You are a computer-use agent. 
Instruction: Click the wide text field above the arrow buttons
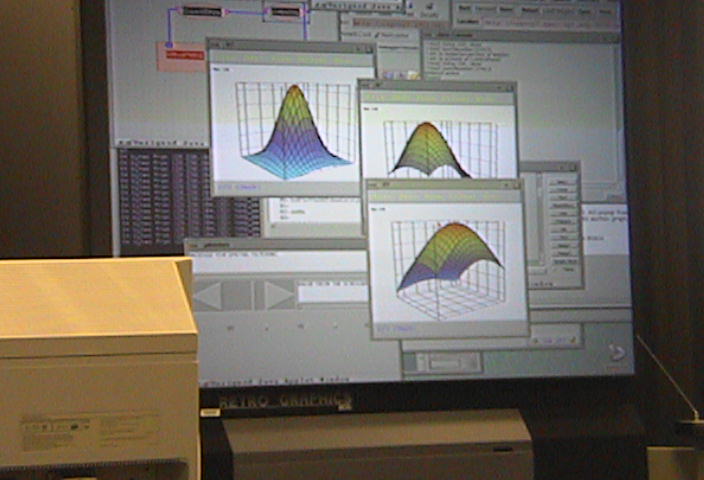tap(278, 261)
